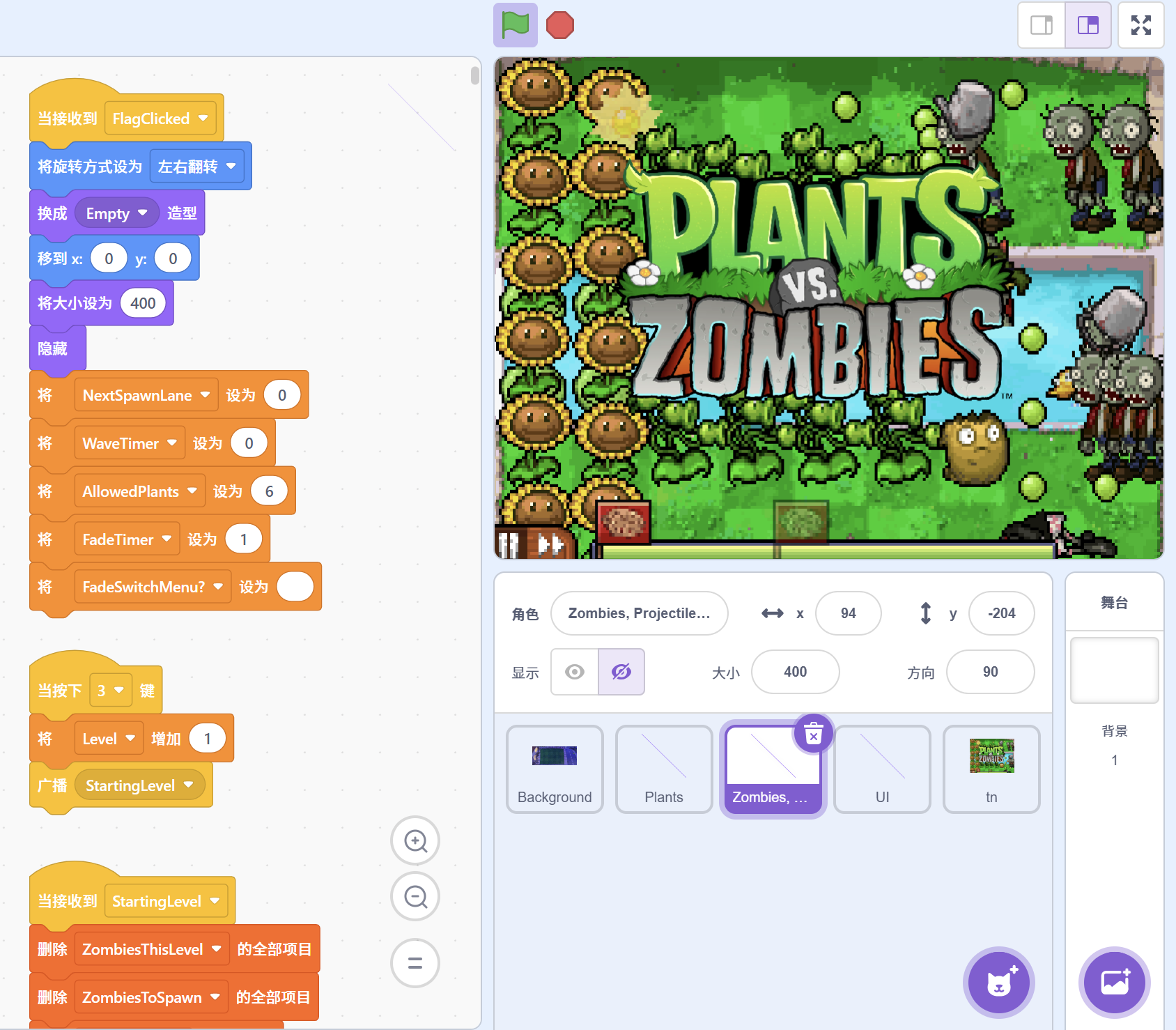Reset workspace zoom with the equals button

(x=415, y=963)
